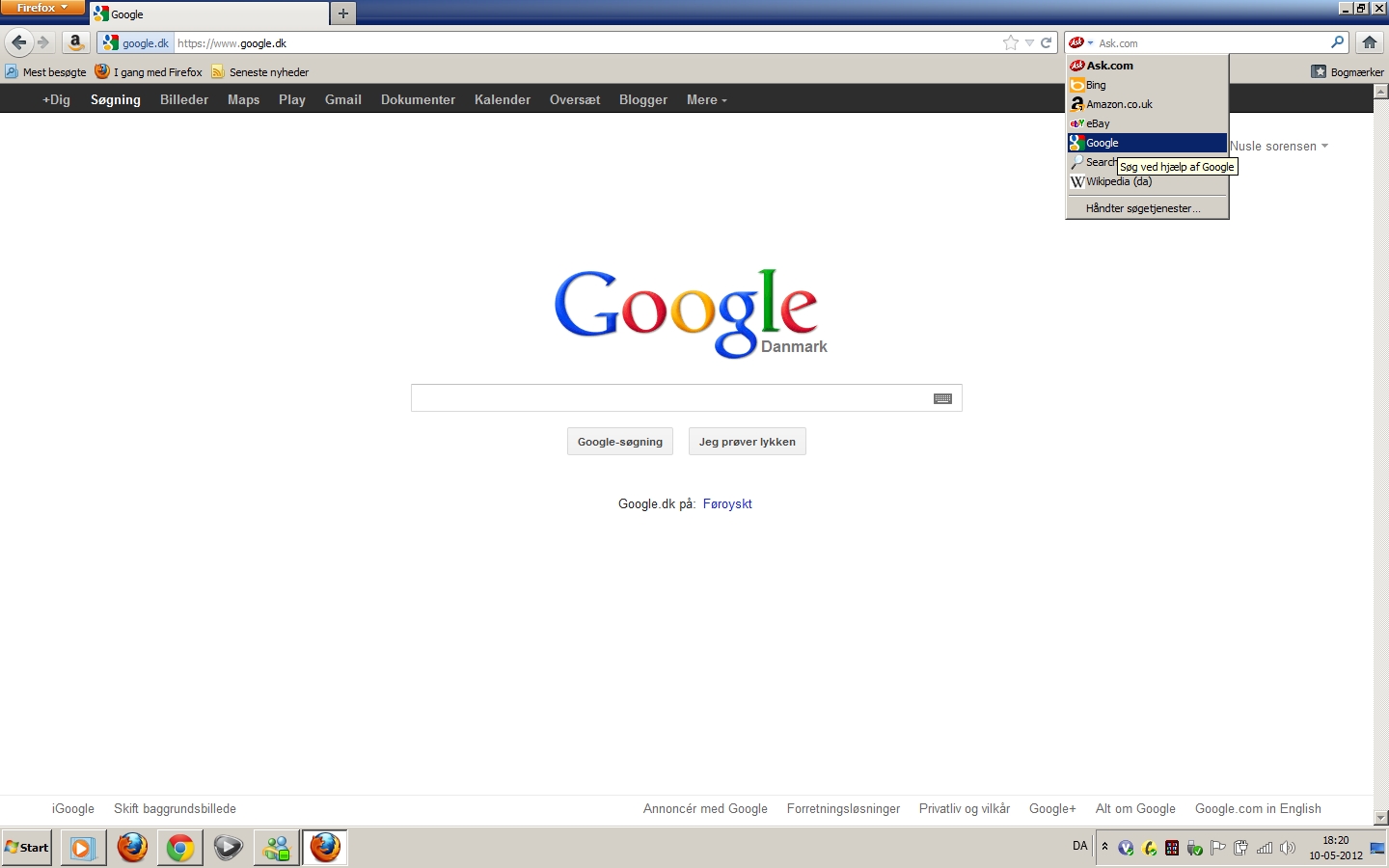This screenshot has width=1389, height=868.
Task: Click the Føroyskt language link
Action: [727, 504]
